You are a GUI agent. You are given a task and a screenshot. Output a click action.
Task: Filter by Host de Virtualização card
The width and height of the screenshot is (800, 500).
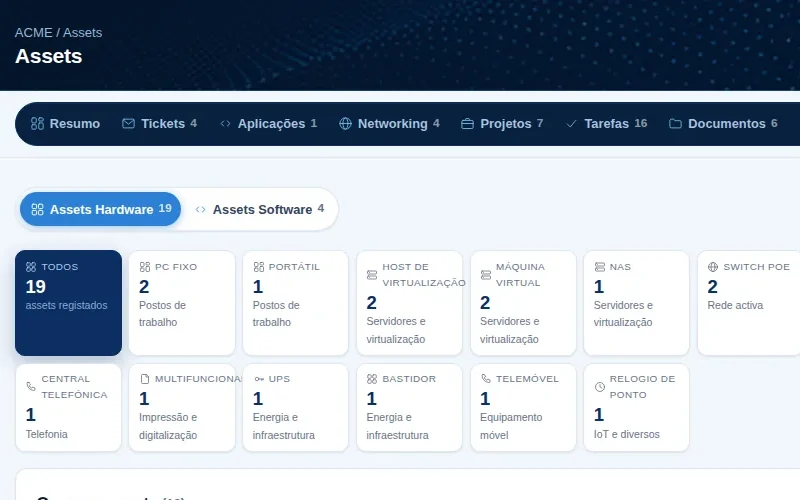click(x=409, y=303)
